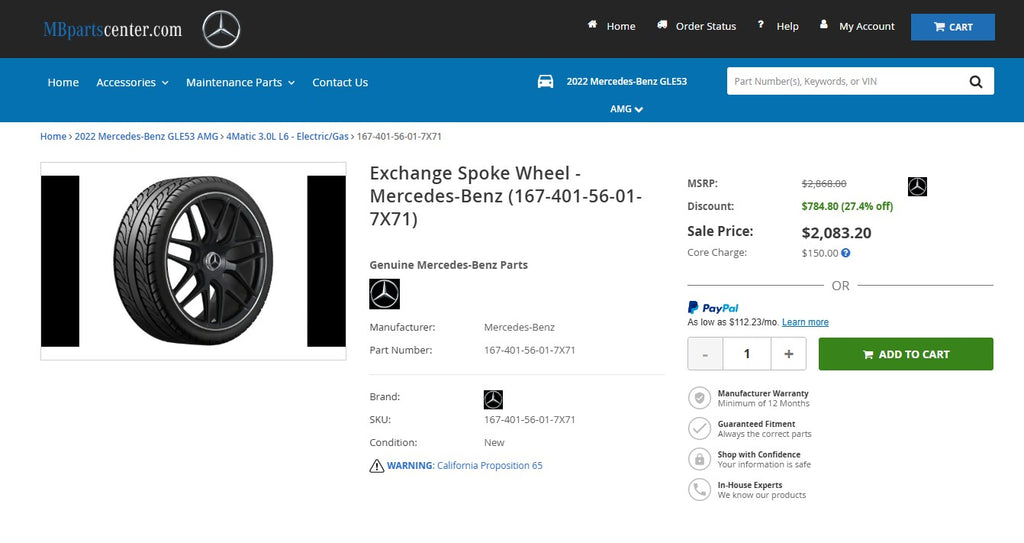Click the Guaranteed Fitment checkmark icon
This screenshot has width=1024, height=543.
(x=699, y=429)
